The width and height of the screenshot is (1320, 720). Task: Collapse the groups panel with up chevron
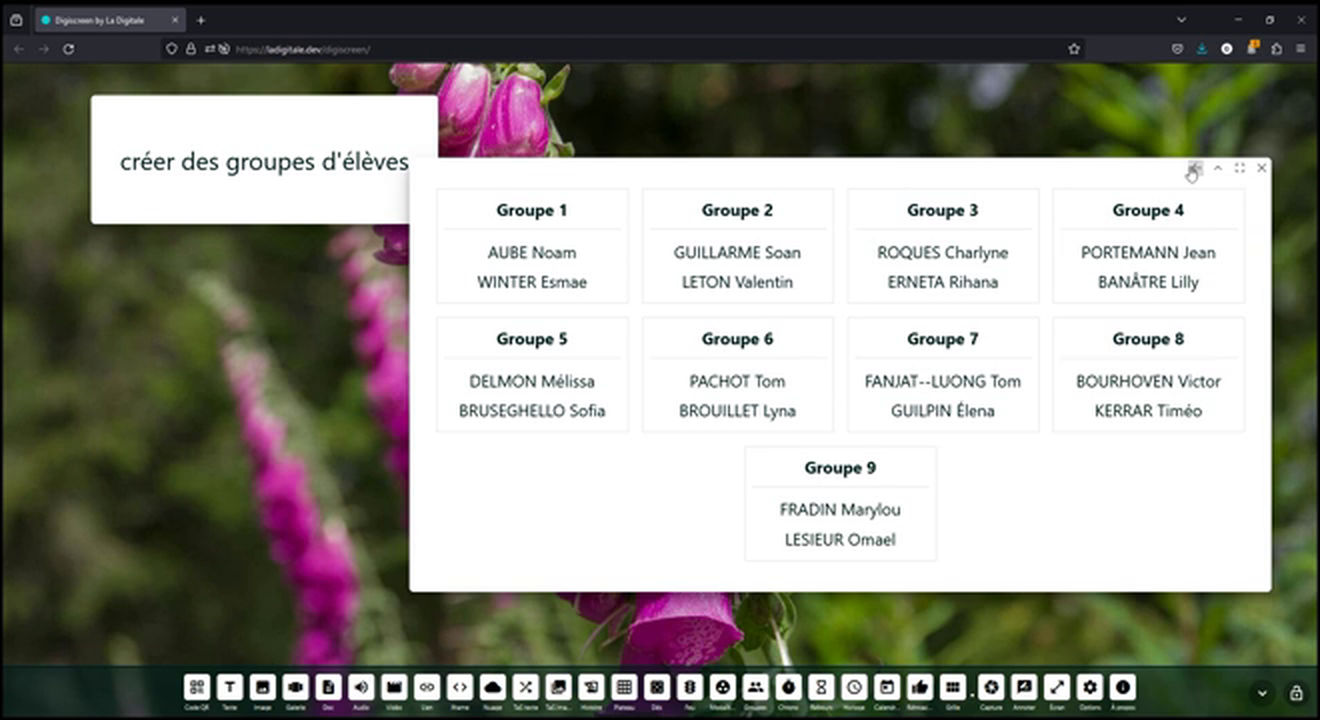pos(1218,168)
